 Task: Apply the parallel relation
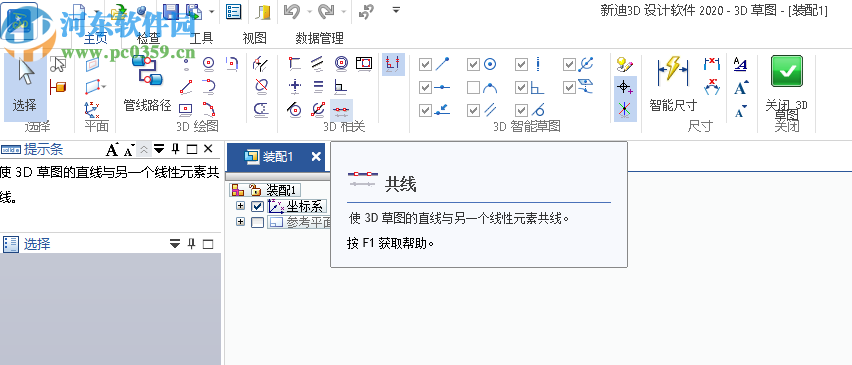click(x=318, y=64)
